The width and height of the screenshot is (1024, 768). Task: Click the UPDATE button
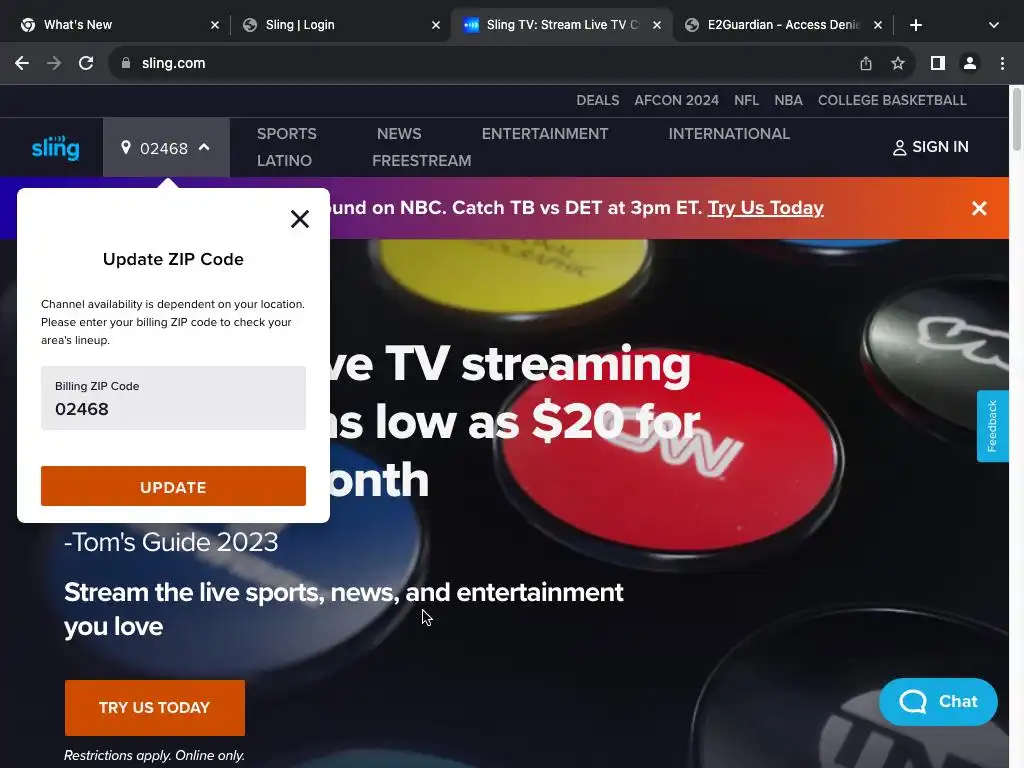point(173,486)
